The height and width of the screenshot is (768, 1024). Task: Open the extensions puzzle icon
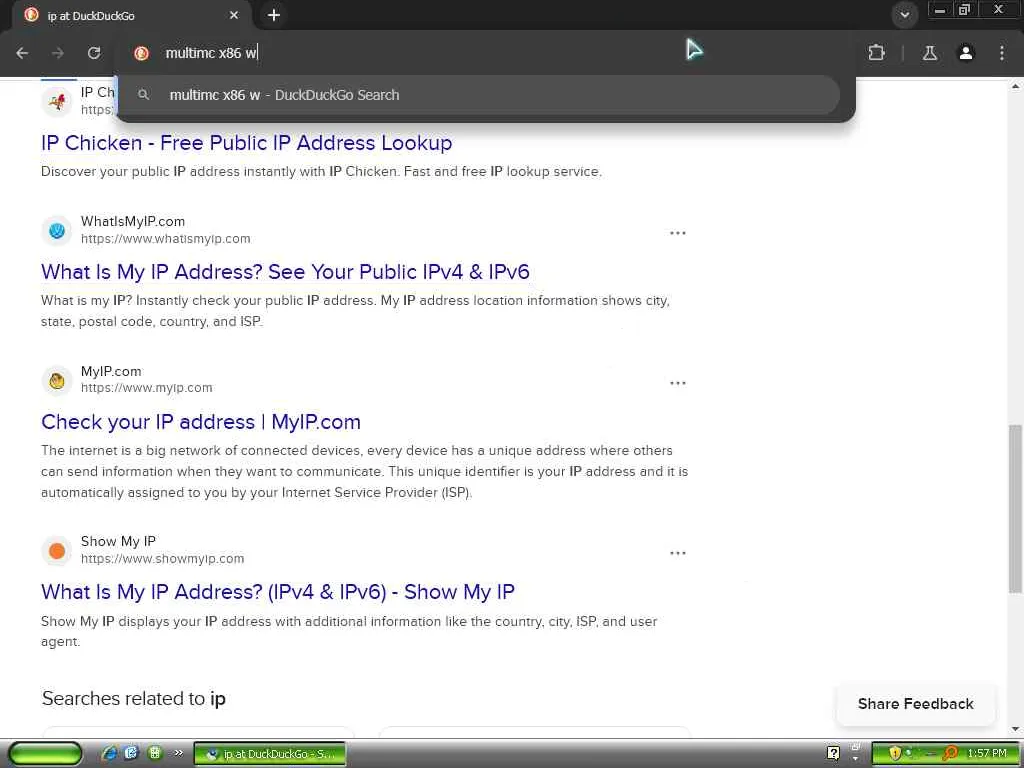pos(876,53)
